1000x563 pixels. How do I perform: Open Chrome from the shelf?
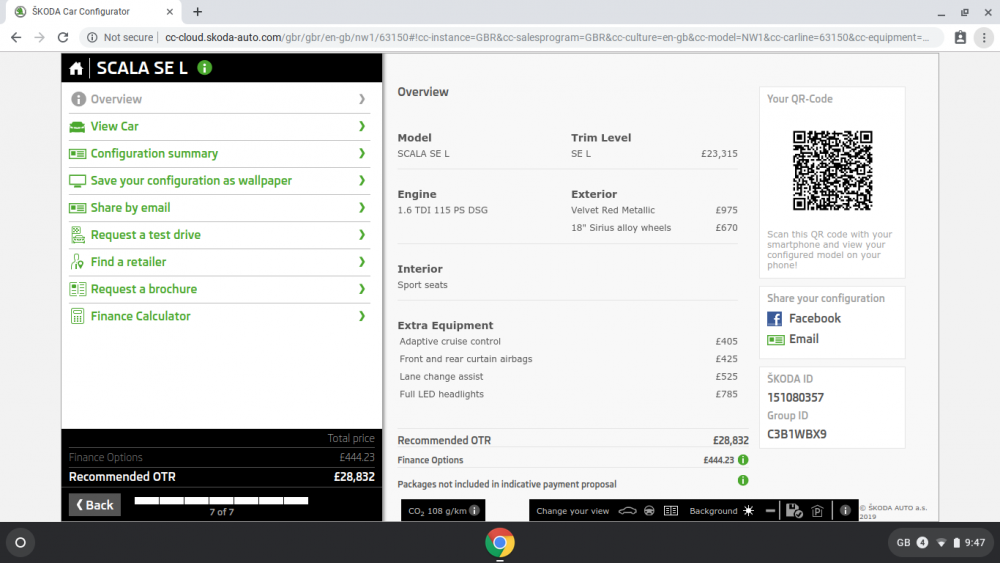[499, 543]
